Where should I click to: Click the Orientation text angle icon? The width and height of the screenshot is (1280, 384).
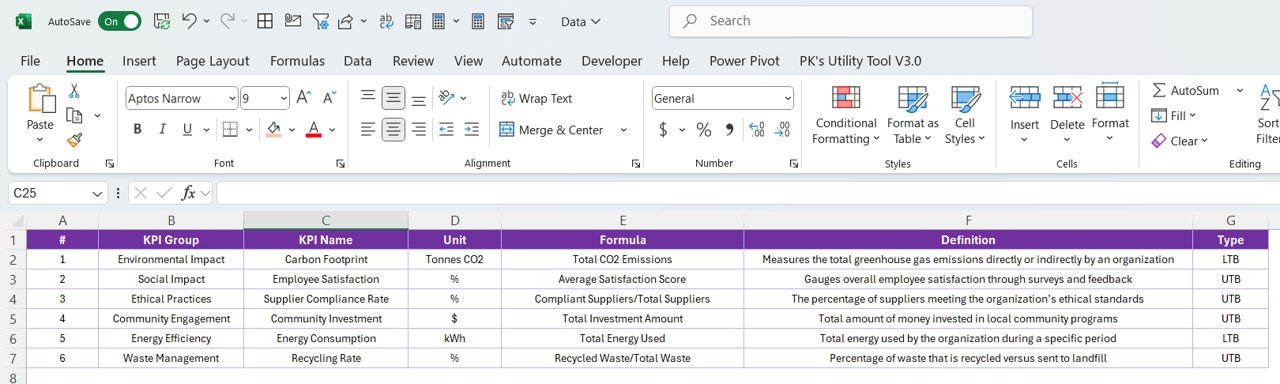(447, 97)
